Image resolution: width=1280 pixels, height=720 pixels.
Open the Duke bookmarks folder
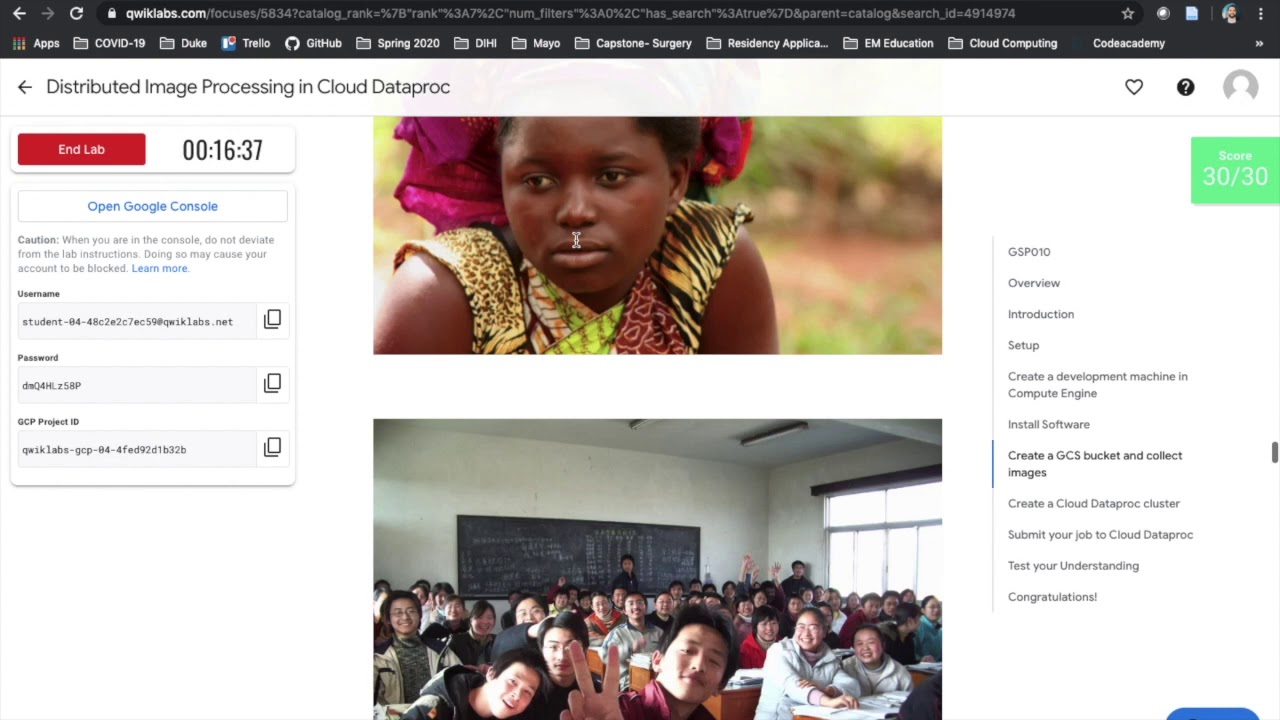(183, 44)
